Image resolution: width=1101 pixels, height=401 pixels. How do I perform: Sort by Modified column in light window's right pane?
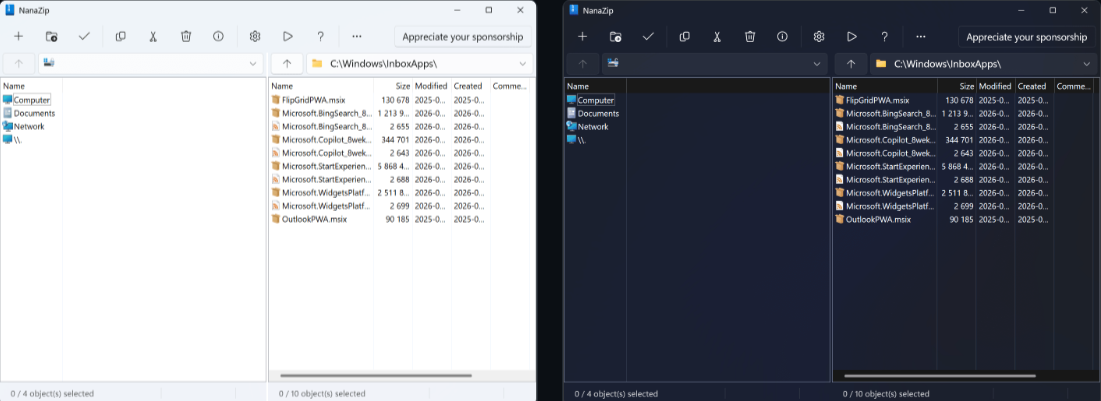coord(432,86)
